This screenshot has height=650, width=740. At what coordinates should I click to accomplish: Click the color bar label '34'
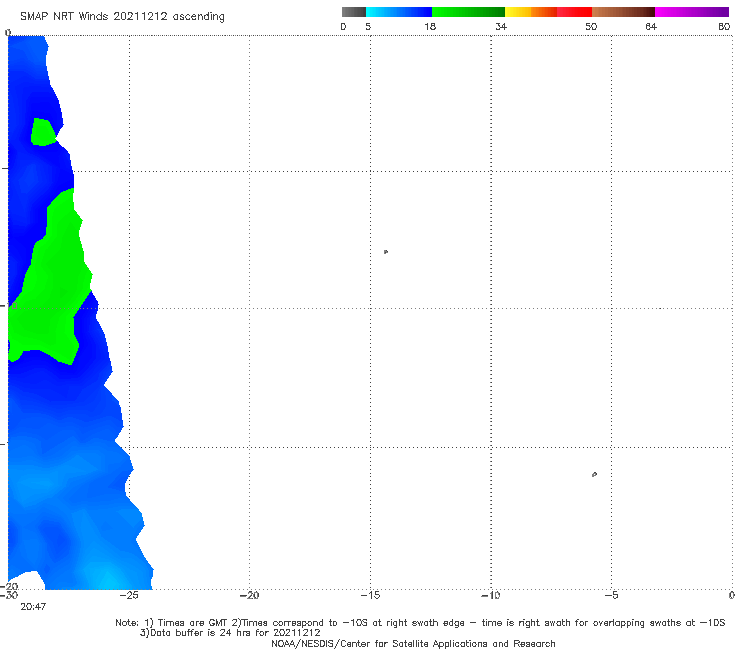pos(501,26)
